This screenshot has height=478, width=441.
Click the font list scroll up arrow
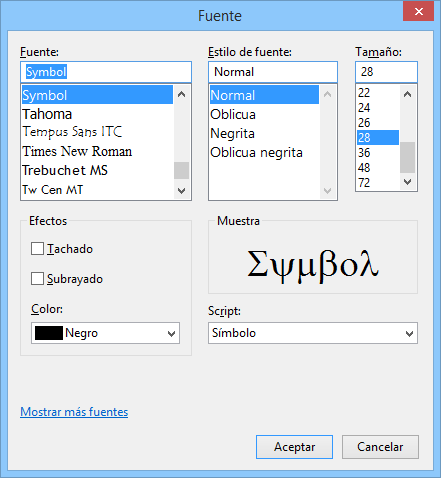(x=181, y=94)
